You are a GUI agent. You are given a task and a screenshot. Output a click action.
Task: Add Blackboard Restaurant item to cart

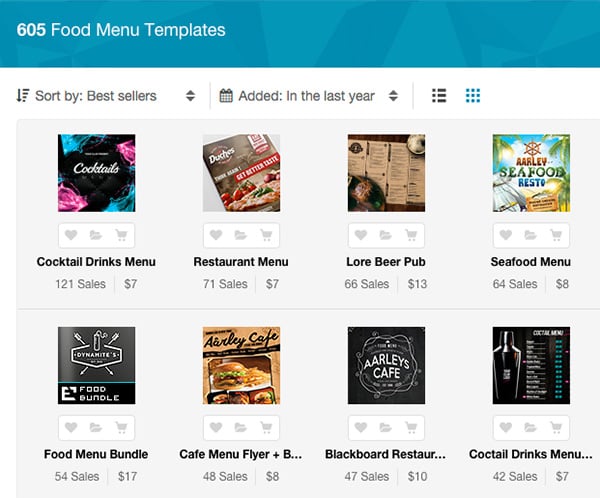pyautogui.click(x=411, y=427)
